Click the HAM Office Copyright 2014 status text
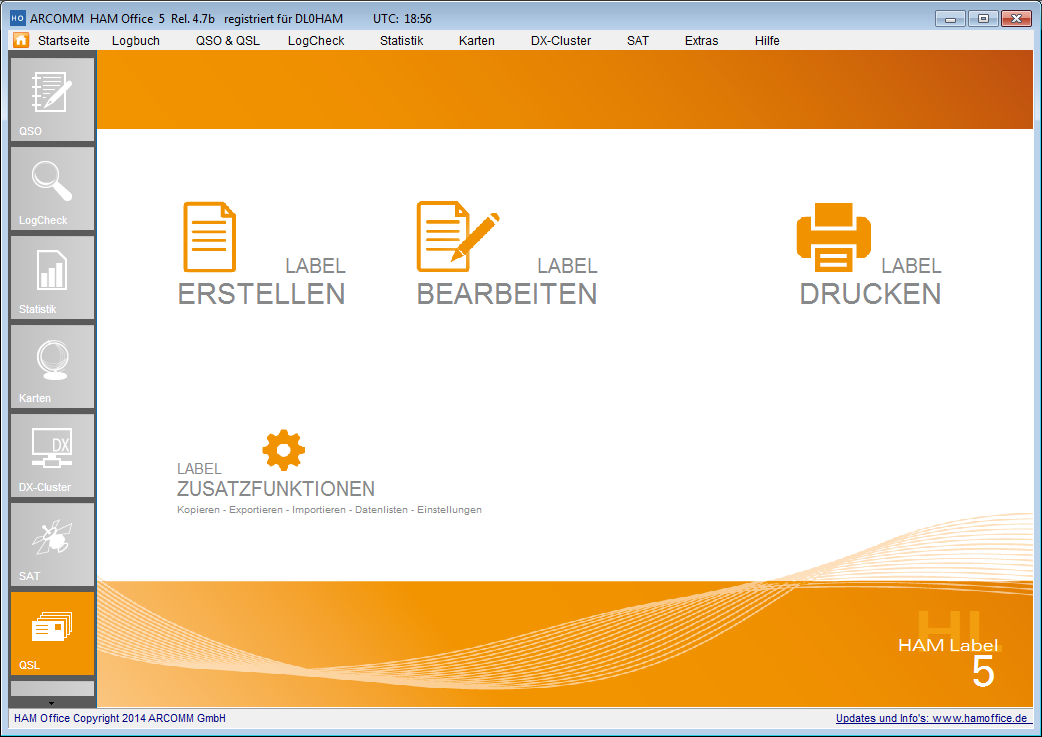The width and height of the screenshot is (1042, 737). tap(120, 718)
